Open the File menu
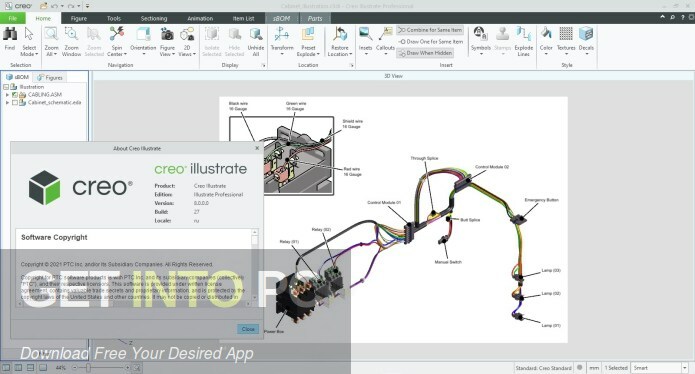This screenshot has height=374, width=695. (12, 18)
